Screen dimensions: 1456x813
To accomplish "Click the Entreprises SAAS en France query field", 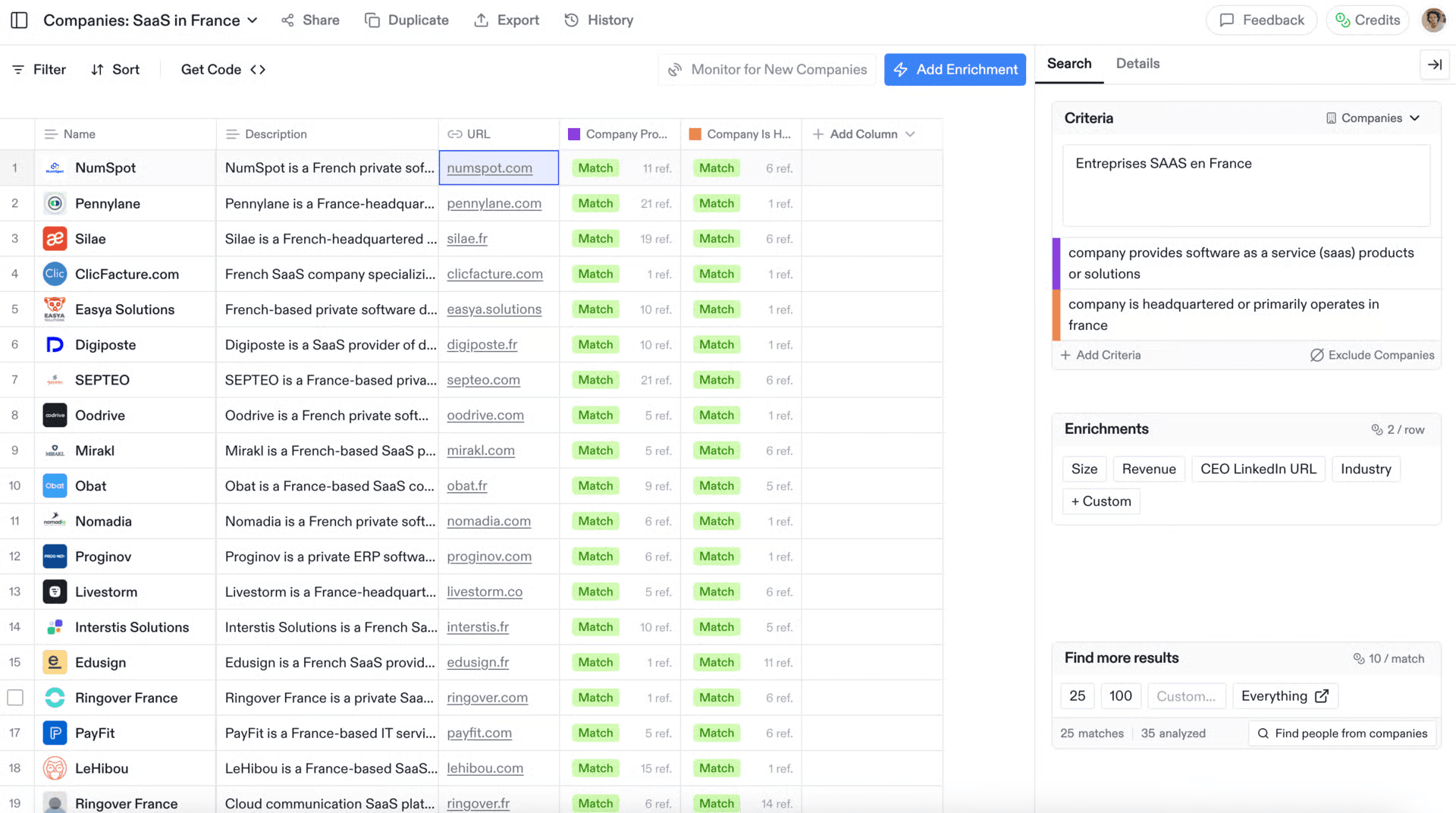I will (1246, 186).
